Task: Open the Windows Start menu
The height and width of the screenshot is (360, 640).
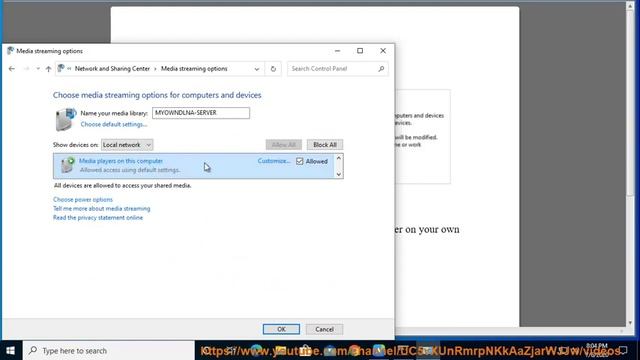Action: pyautogui.click(x=11, y=351)
